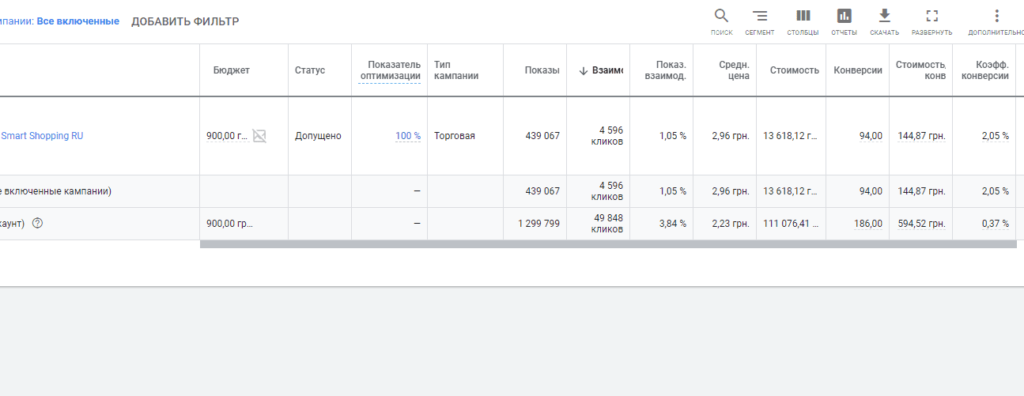This screenshot has width=1024, height=396.
Task: Click the 1,05 % rate in campaign row
Action: click(x=673, y=136)
